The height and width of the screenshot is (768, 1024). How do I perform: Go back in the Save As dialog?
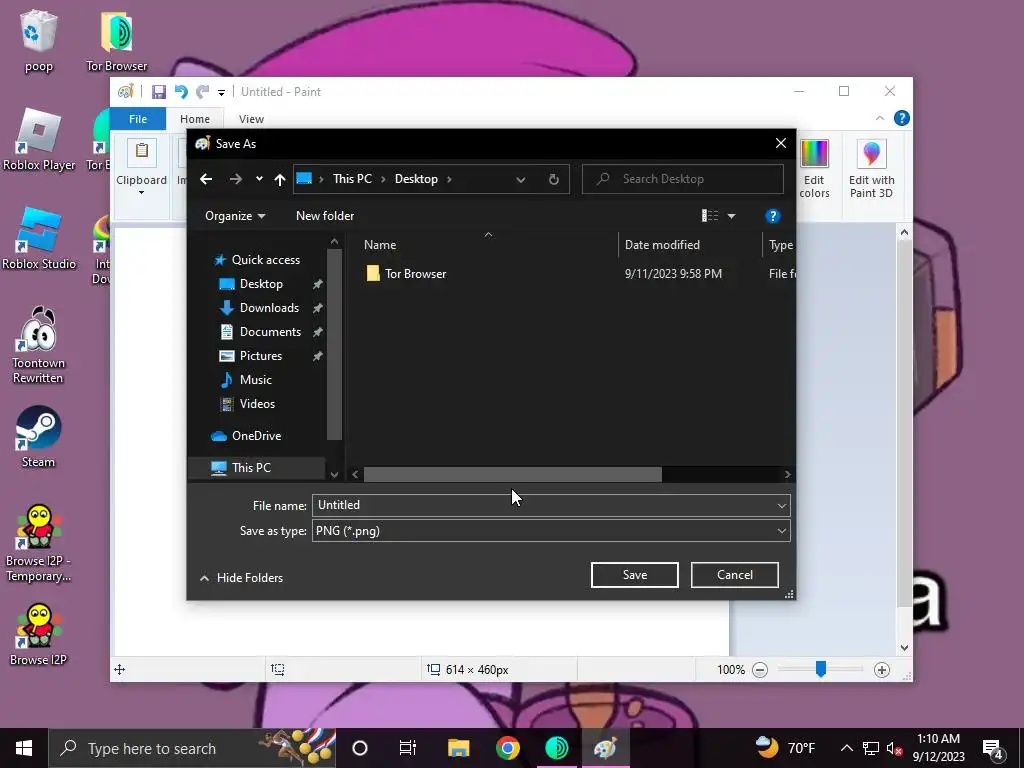click(206, 179)
